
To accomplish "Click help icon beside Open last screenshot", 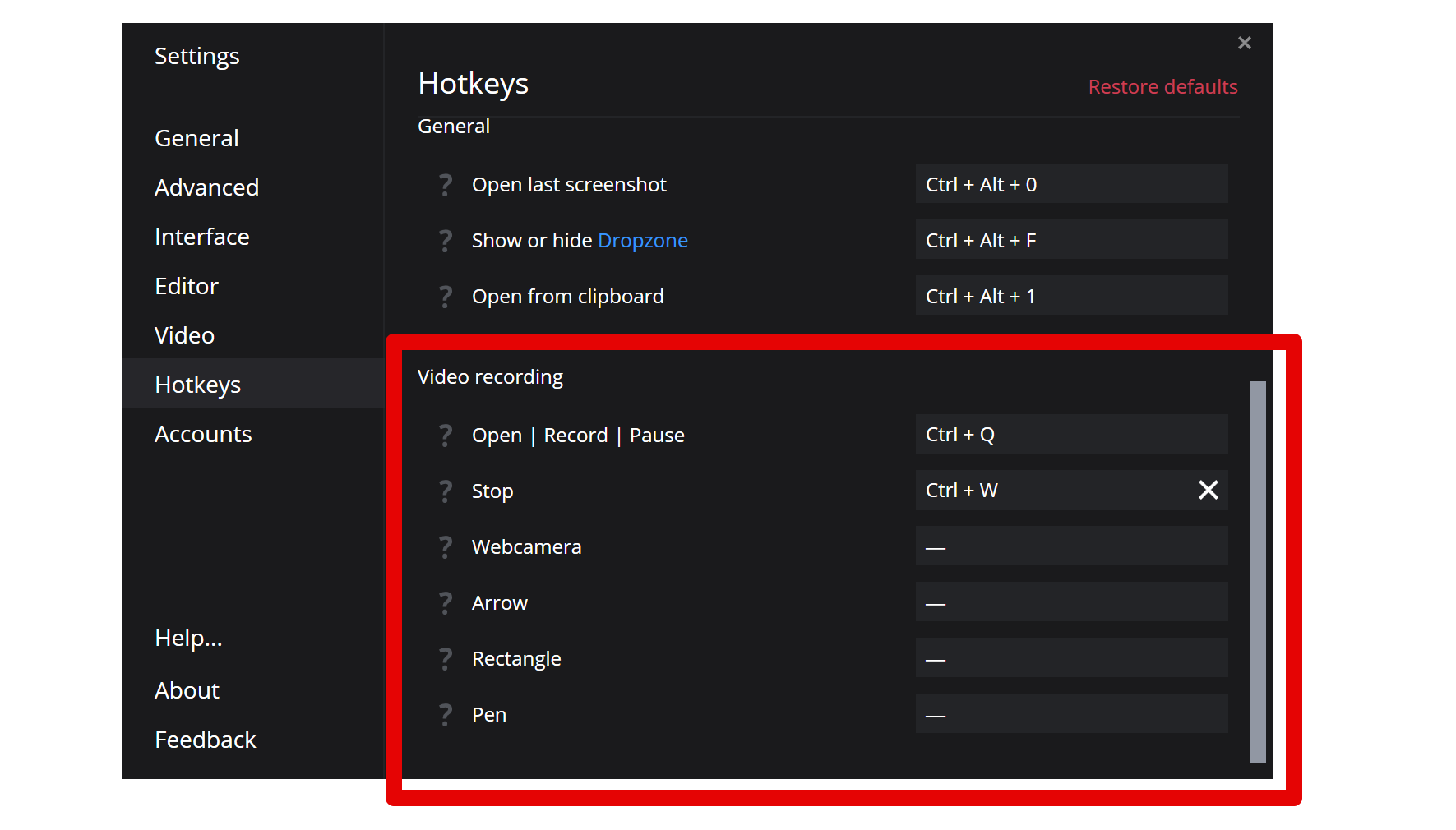I will coord(446,185).
